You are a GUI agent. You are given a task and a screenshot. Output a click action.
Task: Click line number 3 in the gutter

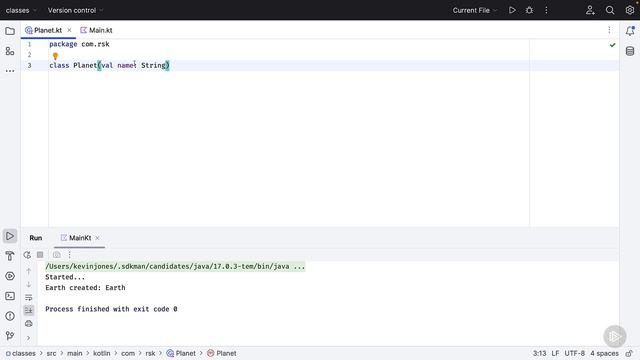pyautogui.click(x=29, y=65)
